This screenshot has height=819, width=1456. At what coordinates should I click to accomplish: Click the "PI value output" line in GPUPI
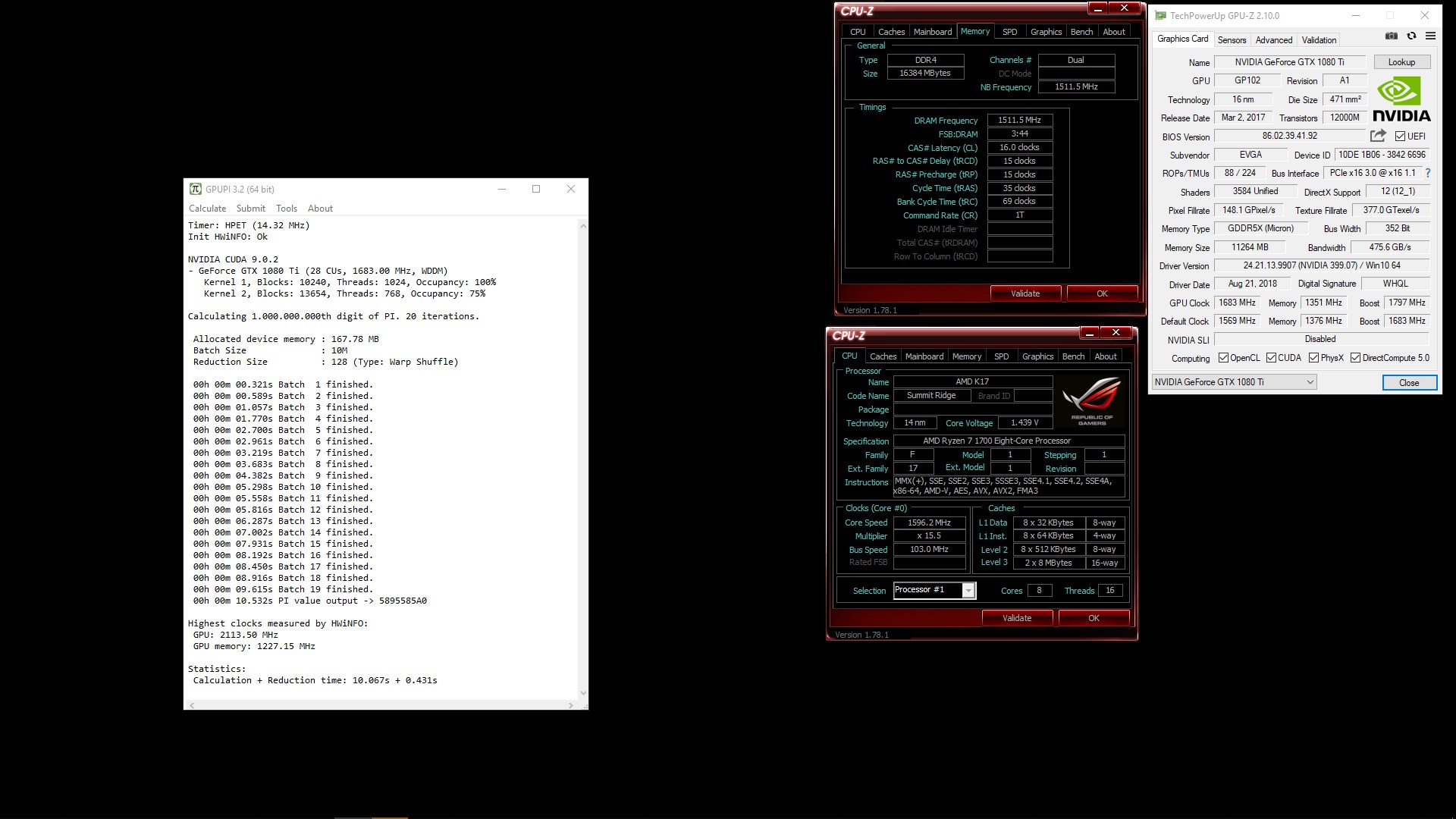tap(309, 601)
